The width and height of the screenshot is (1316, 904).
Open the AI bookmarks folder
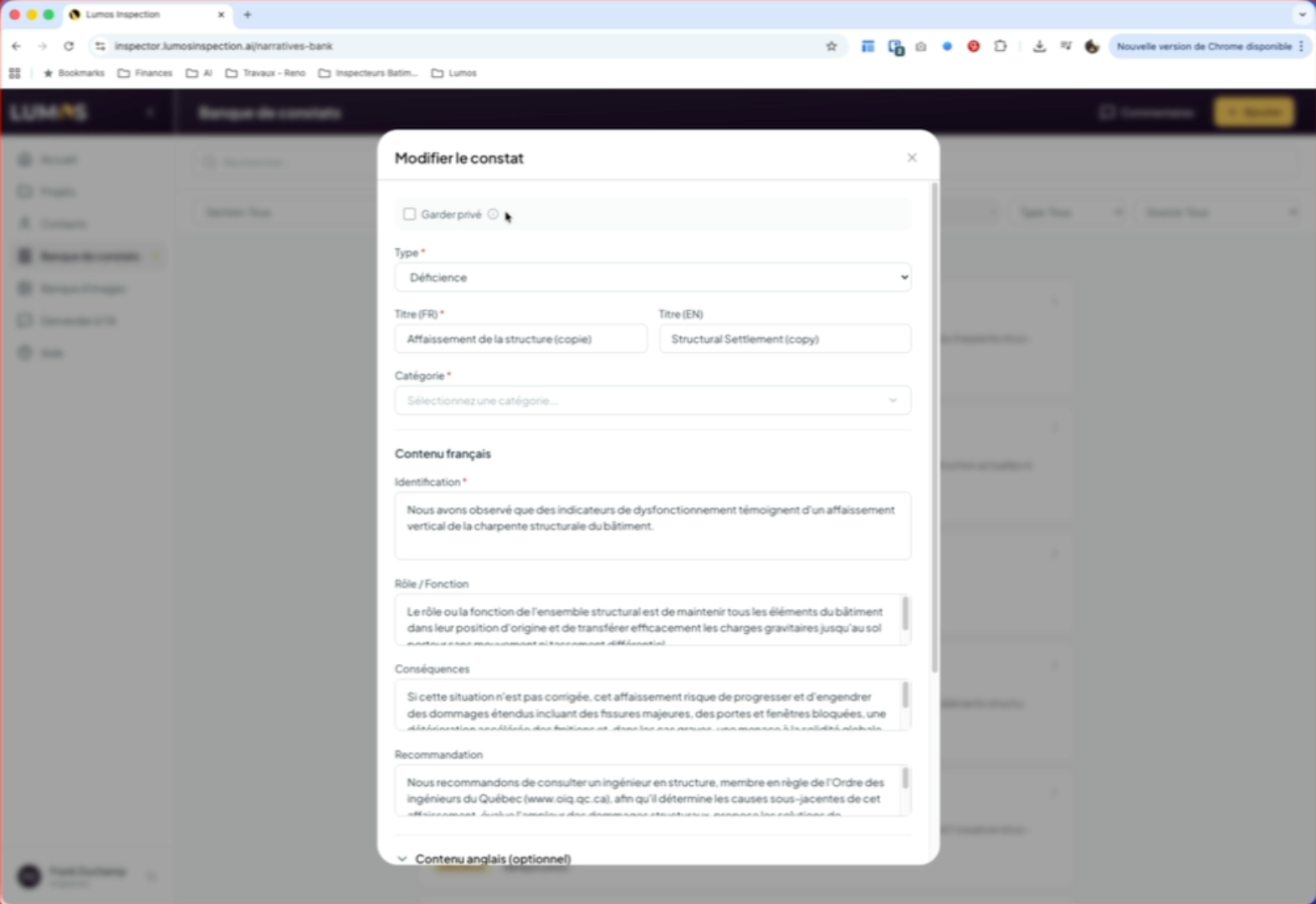coord(199,73)
